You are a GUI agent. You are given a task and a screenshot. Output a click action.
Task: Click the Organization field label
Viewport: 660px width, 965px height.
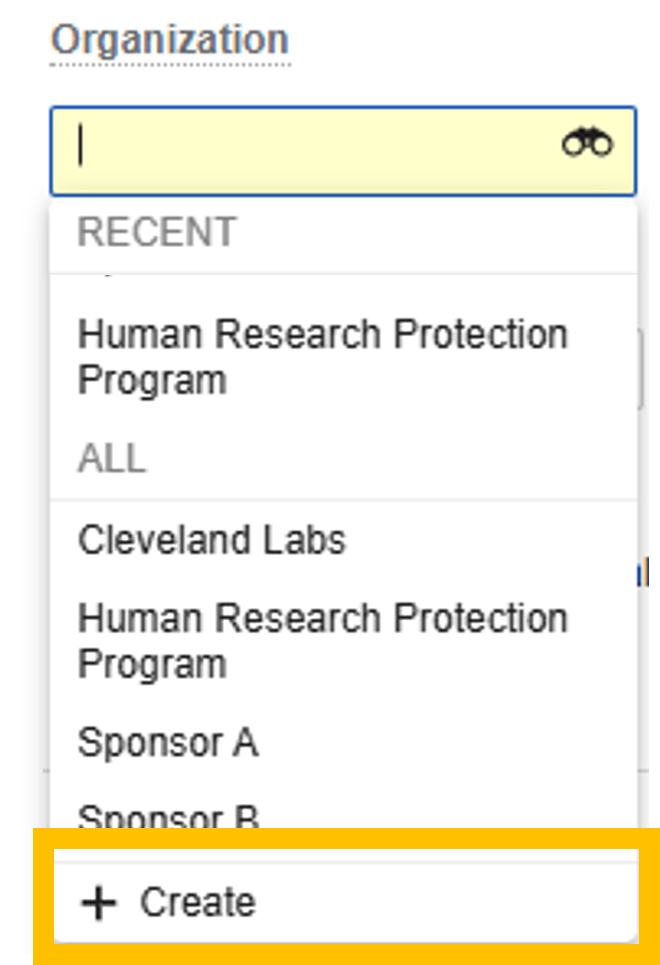click(x=170, y=40)
